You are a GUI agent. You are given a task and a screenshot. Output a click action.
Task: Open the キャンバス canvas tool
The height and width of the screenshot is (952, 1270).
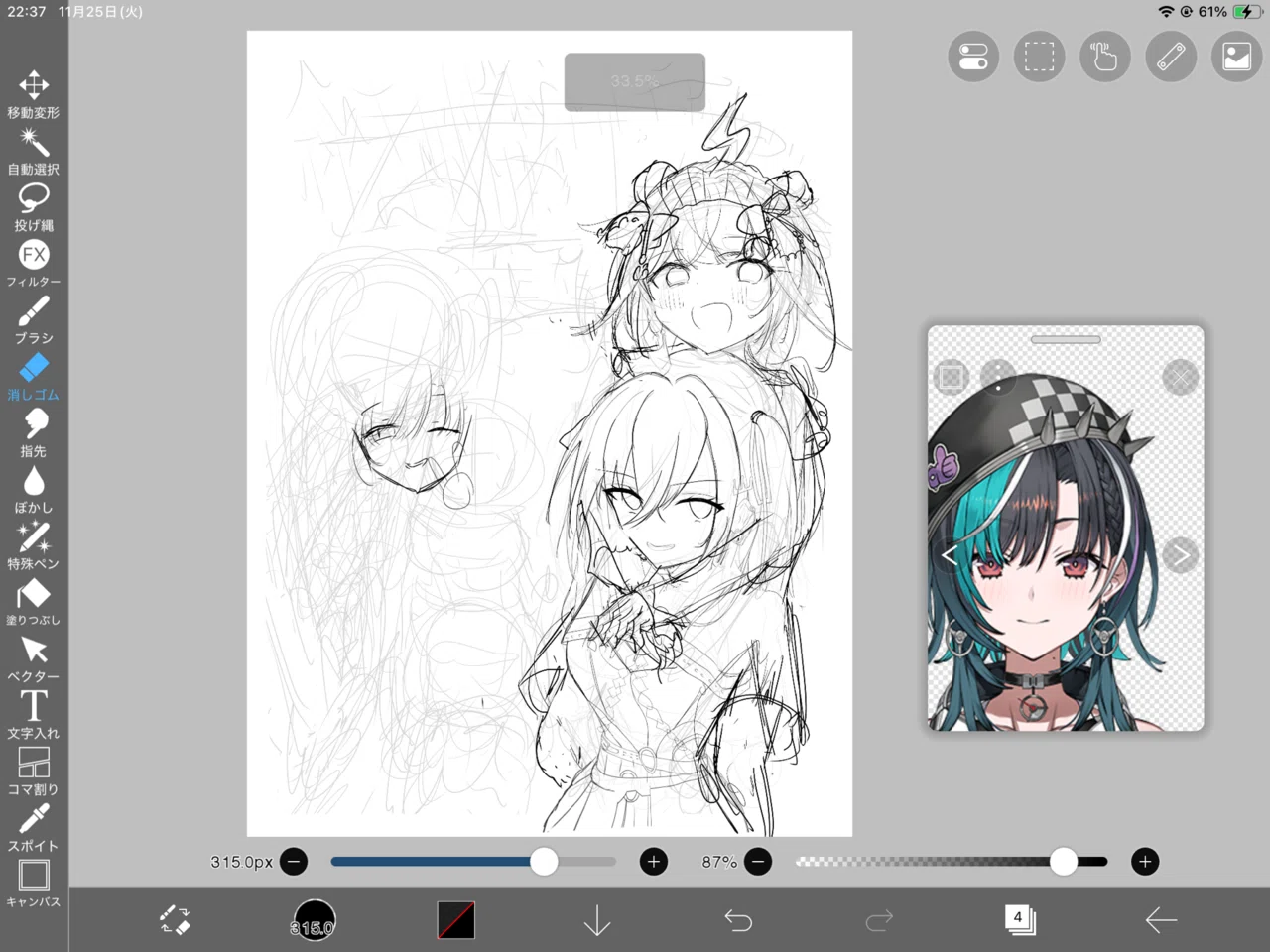tap(34, 884)
